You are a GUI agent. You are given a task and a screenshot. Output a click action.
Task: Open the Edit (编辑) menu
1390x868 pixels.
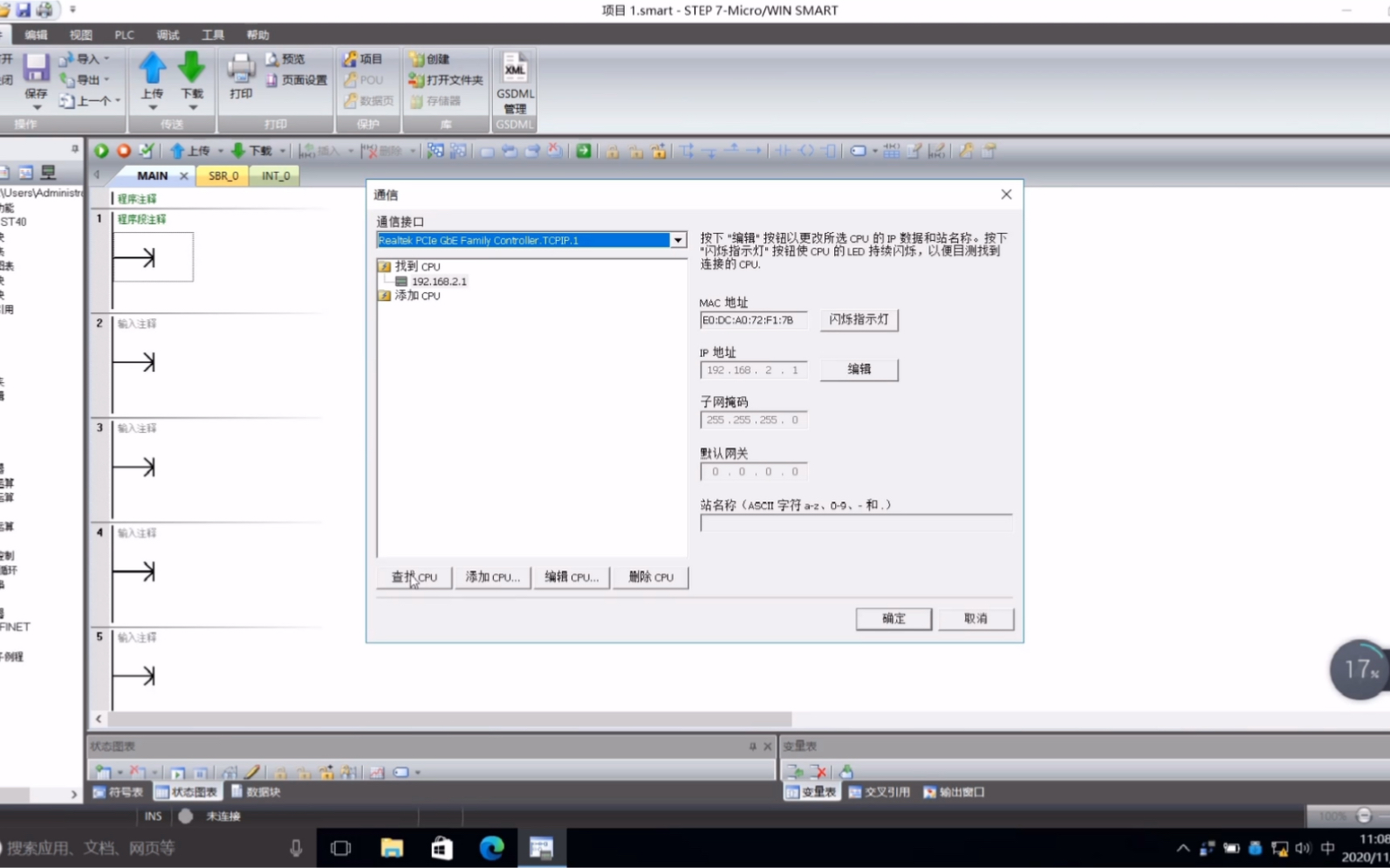36,35
